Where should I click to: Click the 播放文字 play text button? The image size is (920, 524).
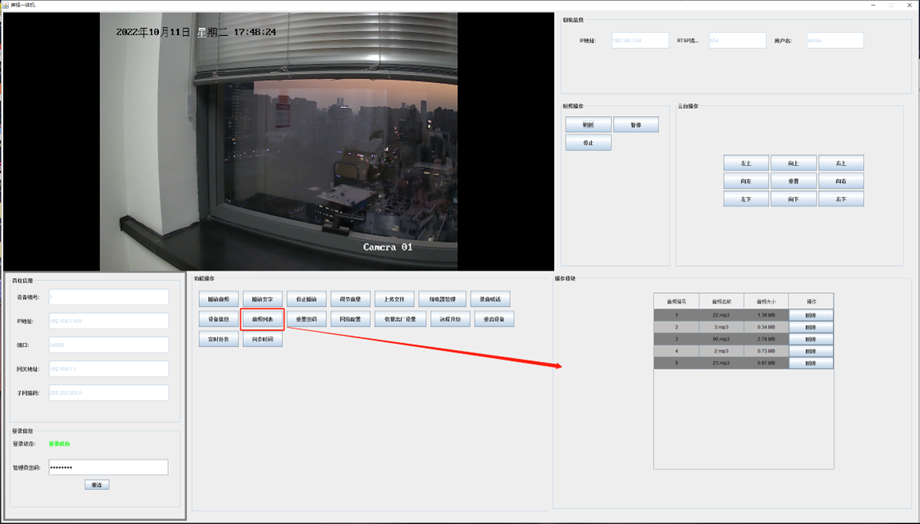coord(263,299)
